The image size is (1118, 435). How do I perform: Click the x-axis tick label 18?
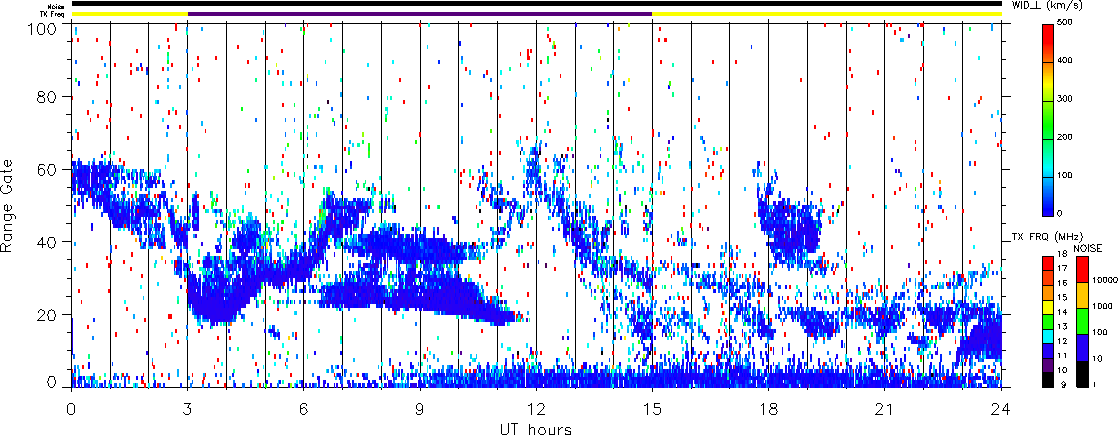[x=769, y=409]
